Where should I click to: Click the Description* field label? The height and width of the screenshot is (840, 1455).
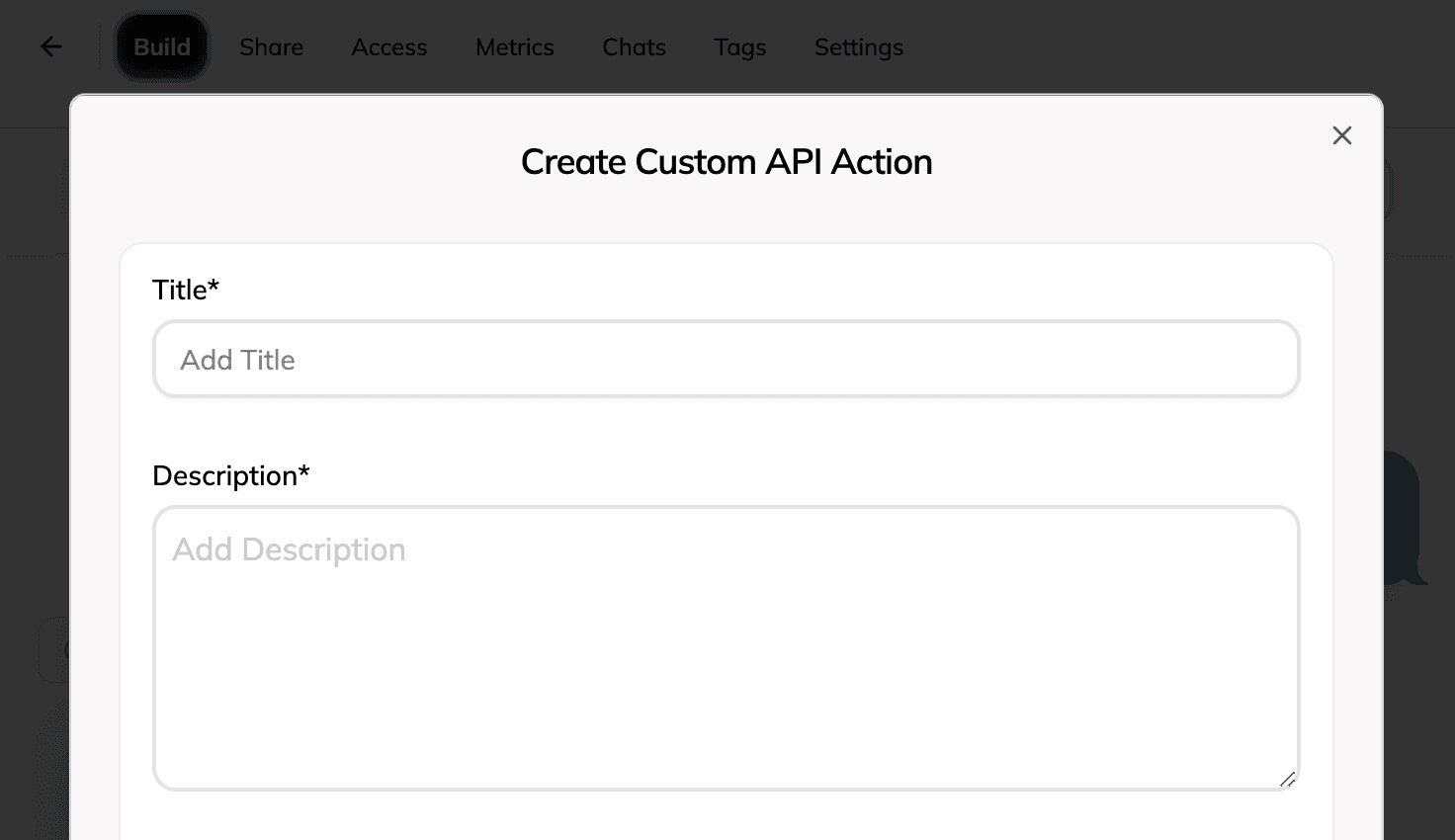[x=231, y=475]
